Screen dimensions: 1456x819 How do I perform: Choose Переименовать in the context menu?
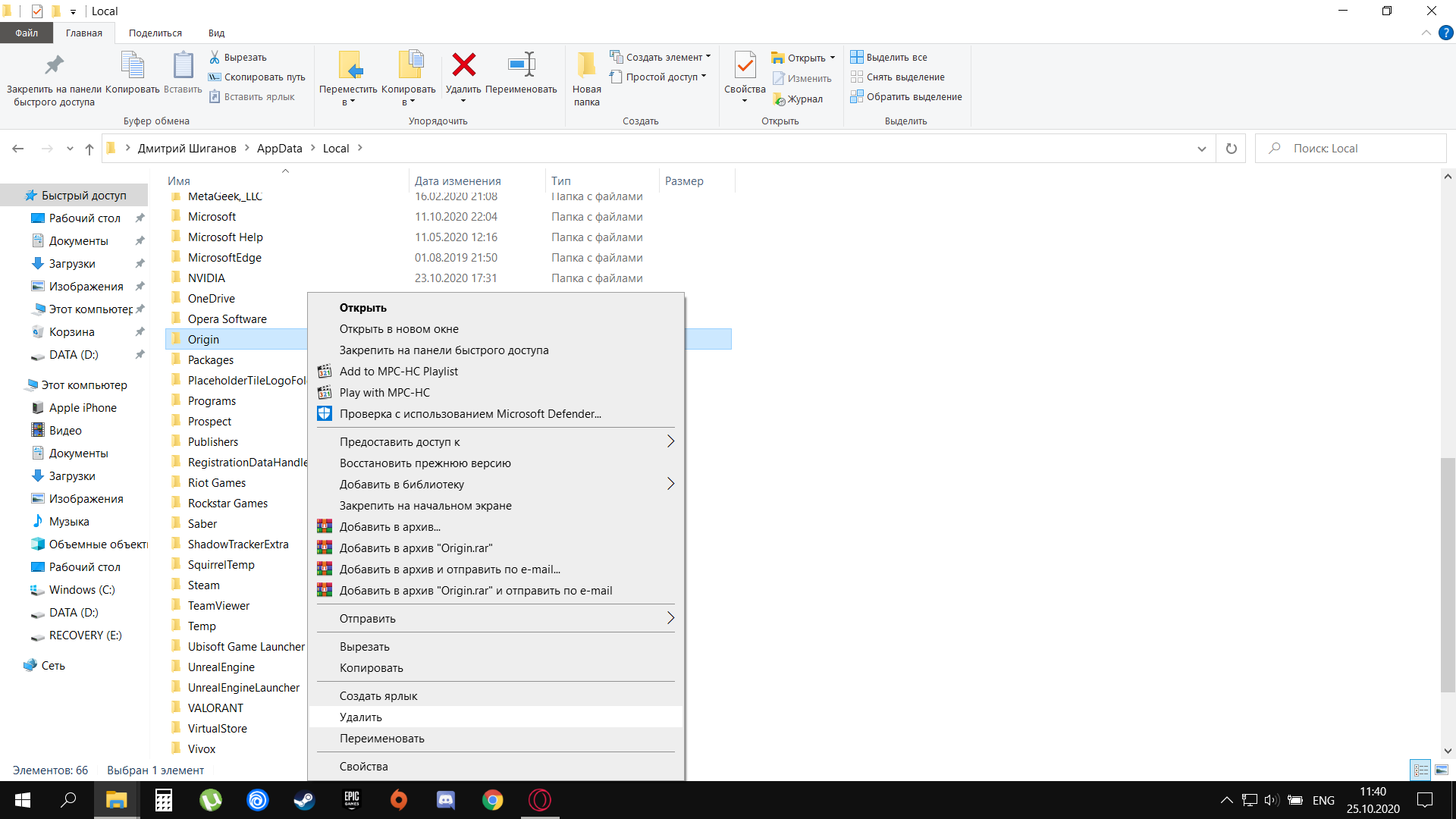pyautogui.click(x=496, y=738)
